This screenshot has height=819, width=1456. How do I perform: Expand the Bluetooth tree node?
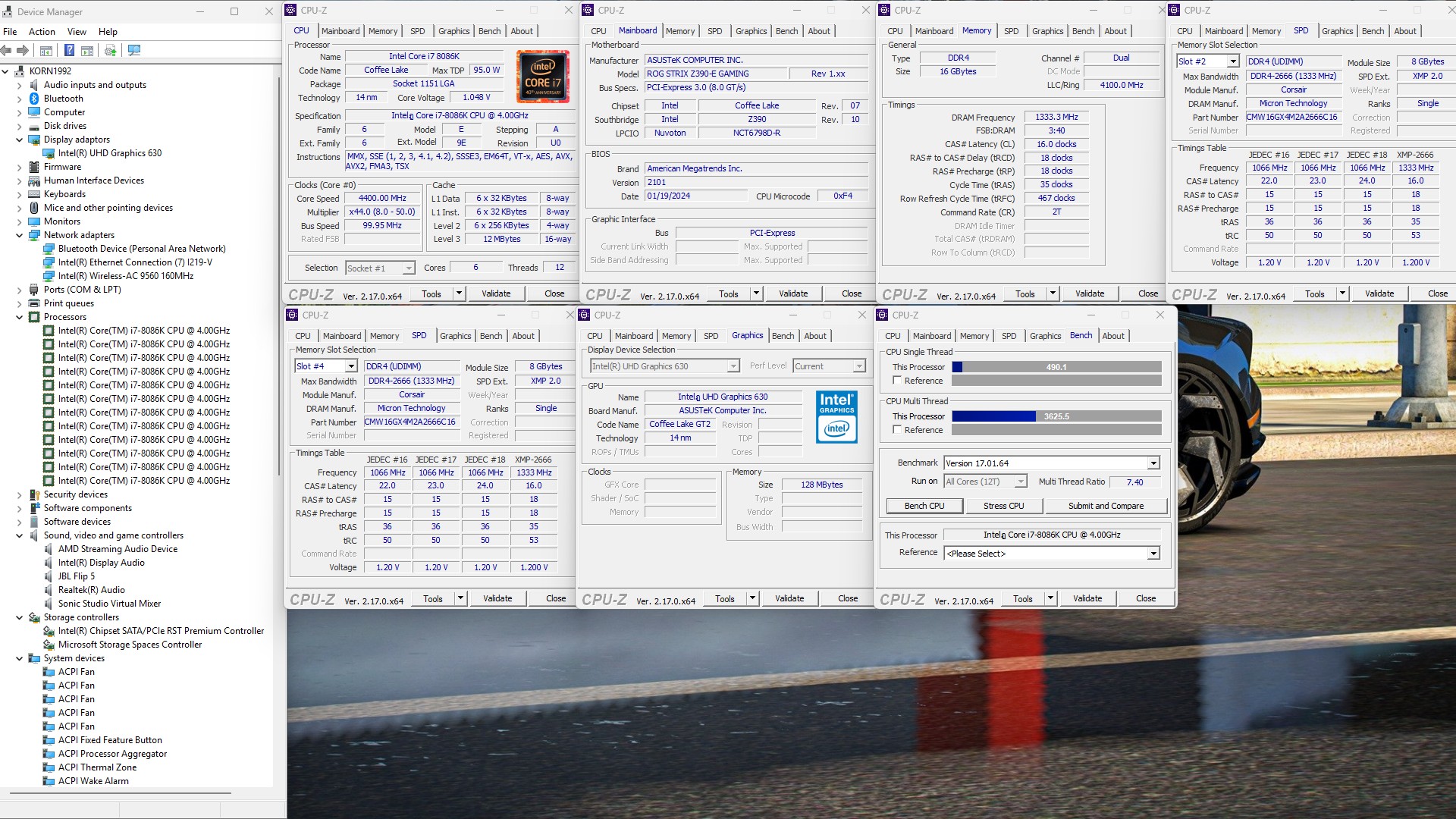[x=19, y=99]
